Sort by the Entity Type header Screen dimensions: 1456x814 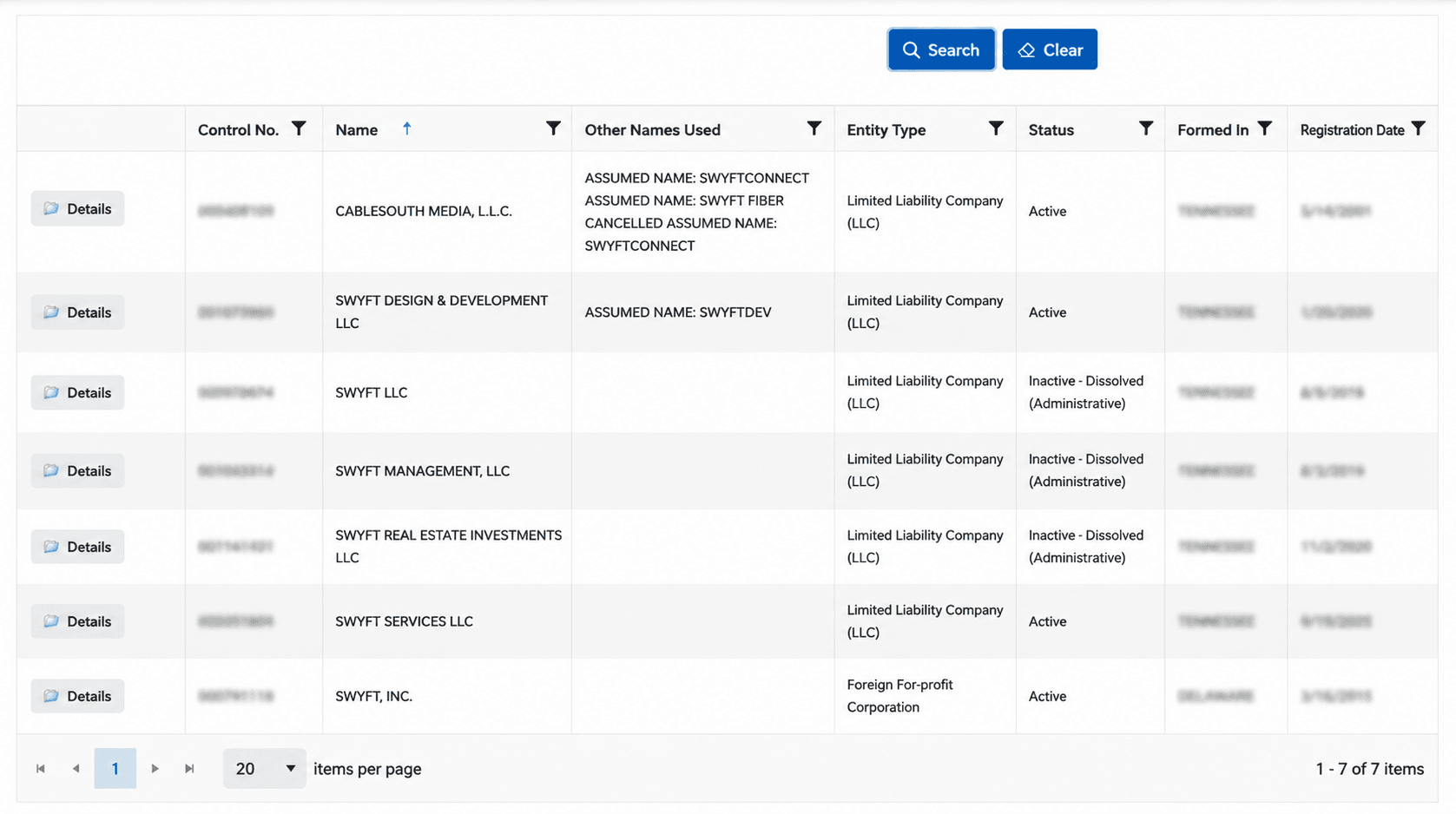pos(886,130)
